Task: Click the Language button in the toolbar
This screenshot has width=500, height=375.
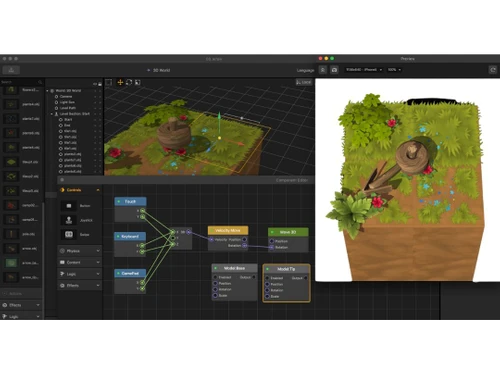Action: pos(305,70)
